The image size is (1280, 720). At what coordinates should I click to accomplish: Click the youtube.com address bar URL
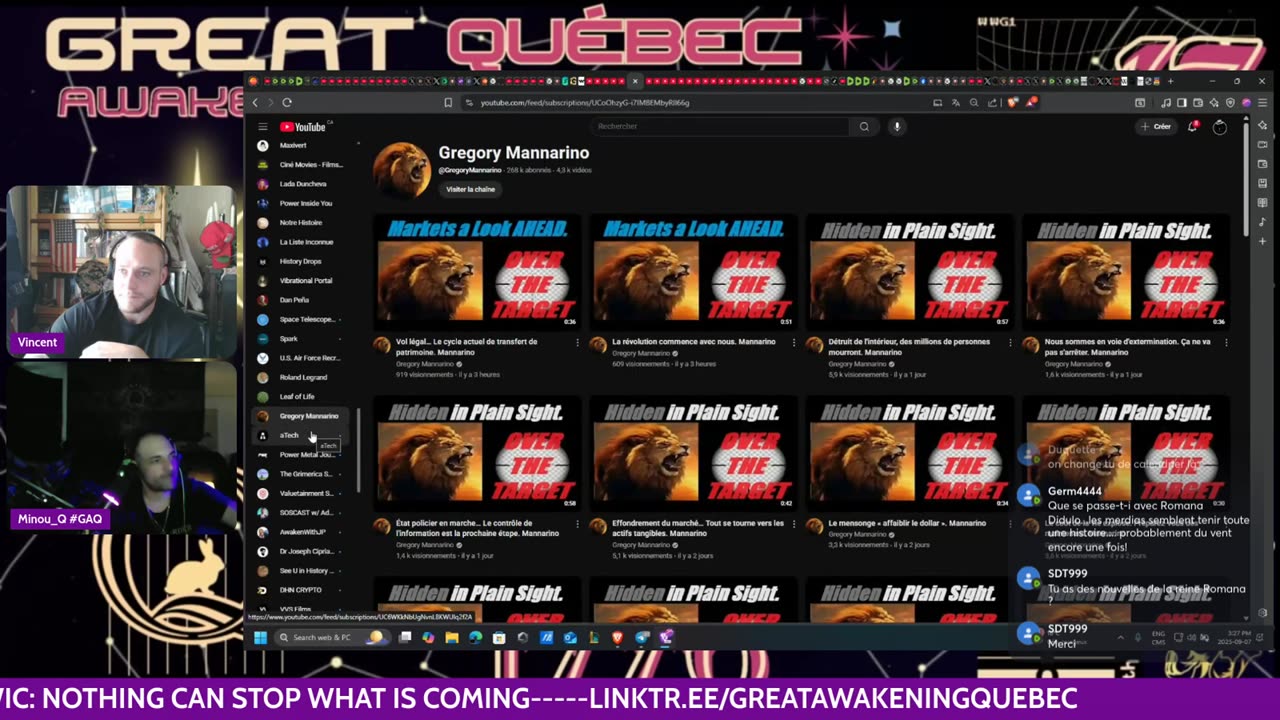585,102
